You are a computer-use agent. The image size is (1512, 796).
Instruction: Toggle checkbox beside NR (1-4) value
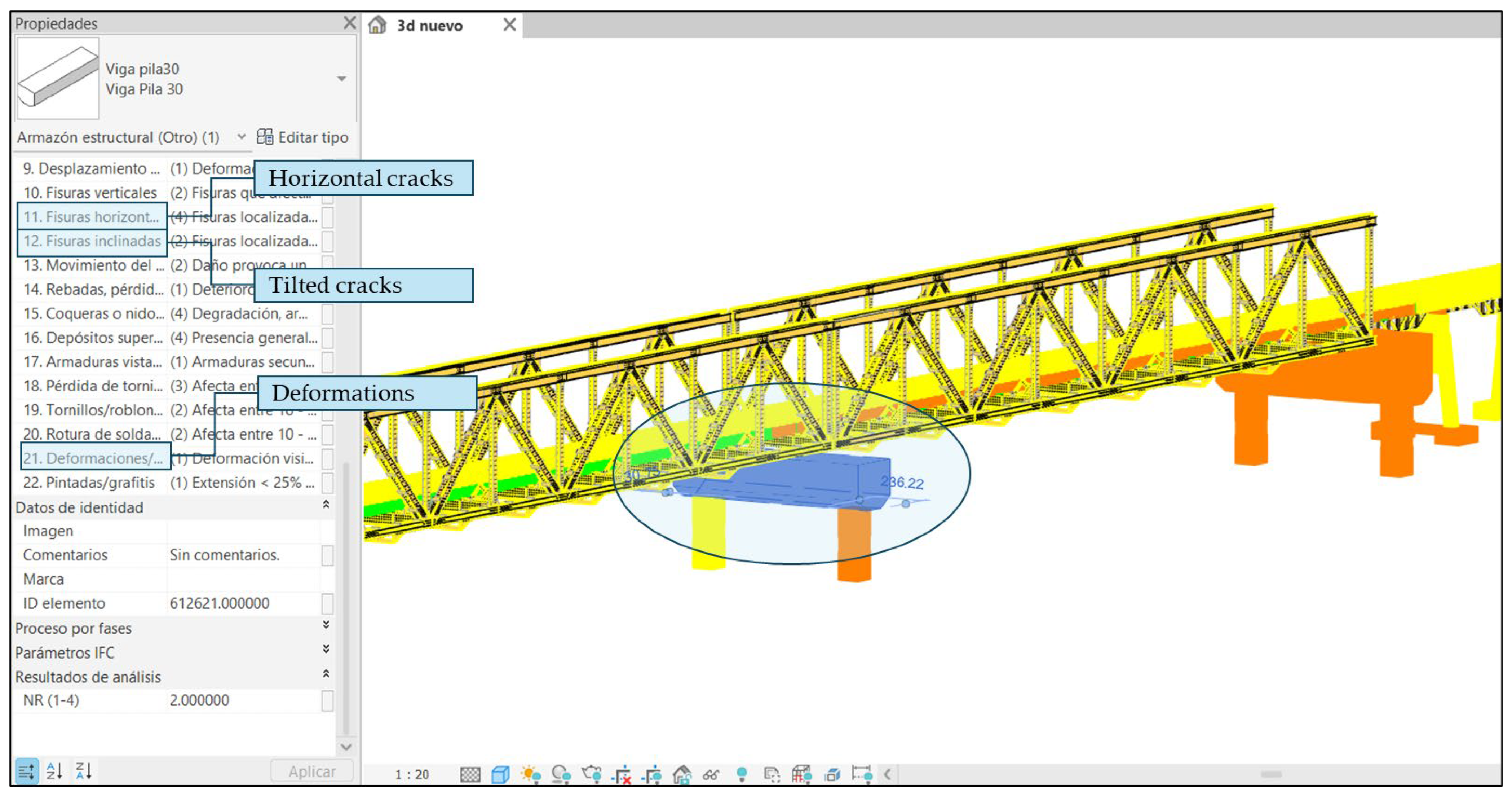[x=327, y=700]
